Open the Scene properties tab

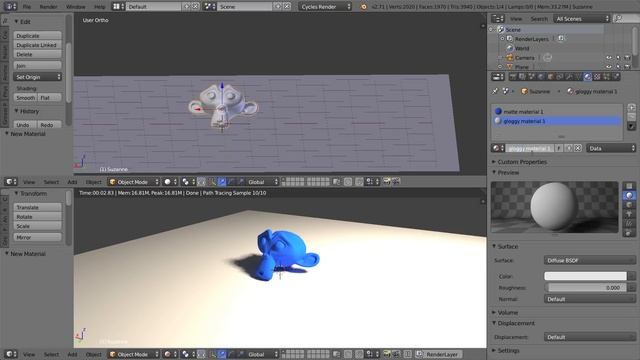click(x=531, y=77)
